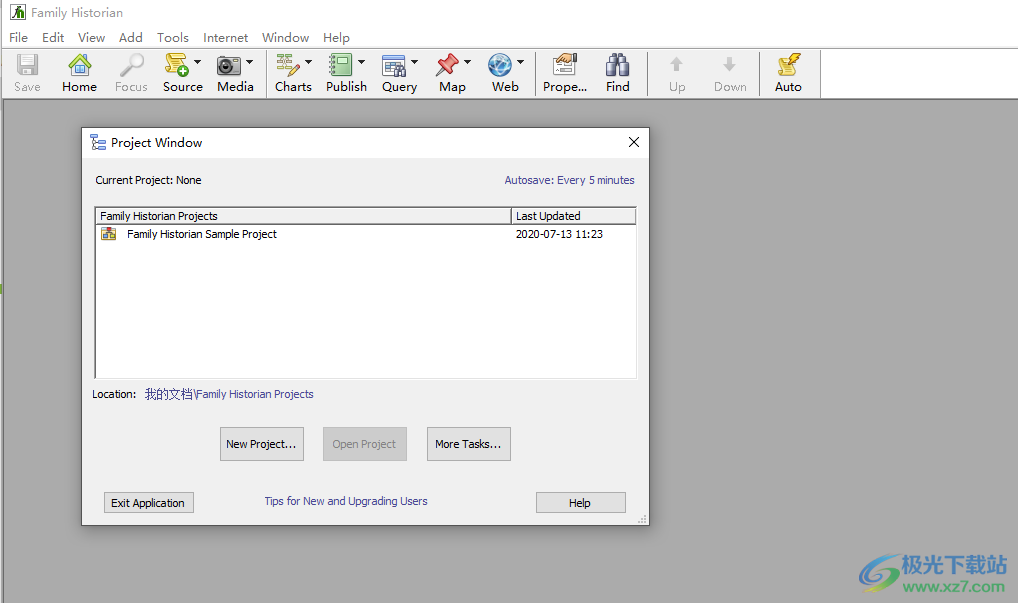
Task: Click the Media camera icon
Action: pyautogui.click(x=229, y=66)
